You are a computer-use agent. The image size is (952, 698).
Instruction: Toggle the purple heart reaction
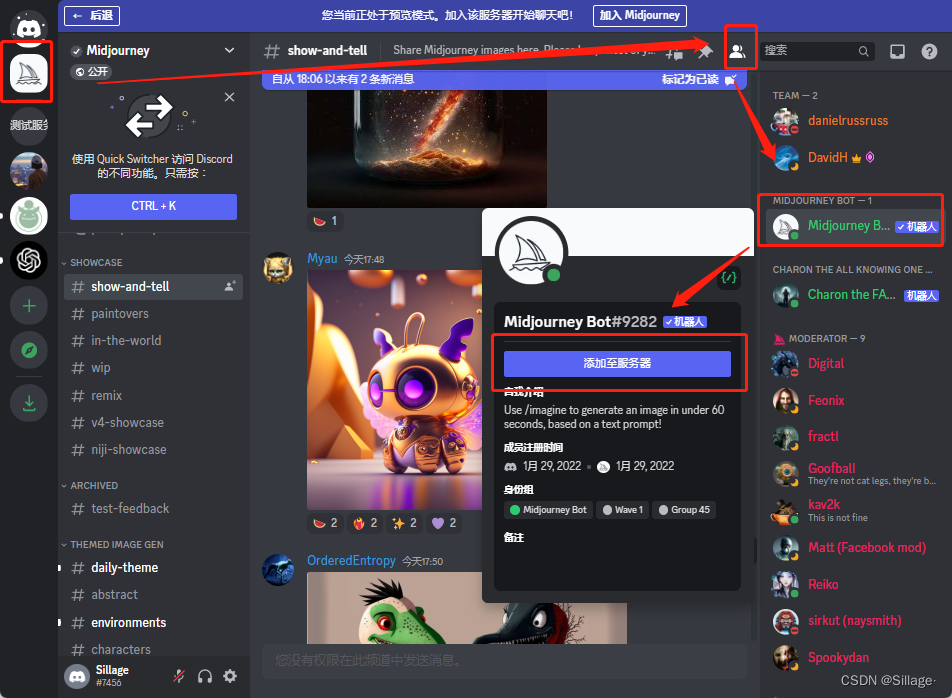[x=444, y=523]
